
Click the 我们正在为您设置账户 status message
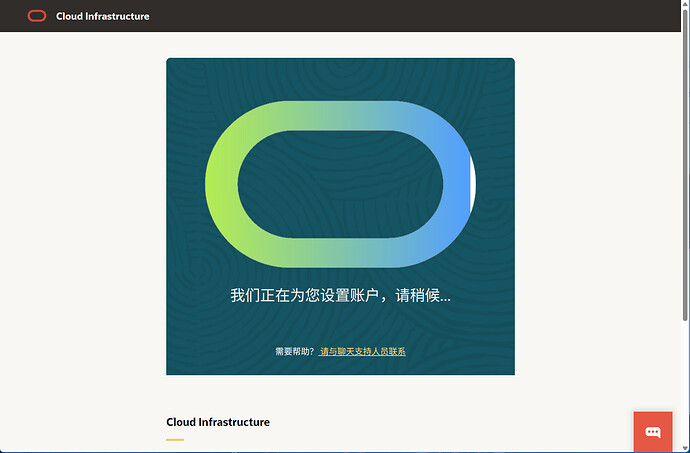click(340, 295)
